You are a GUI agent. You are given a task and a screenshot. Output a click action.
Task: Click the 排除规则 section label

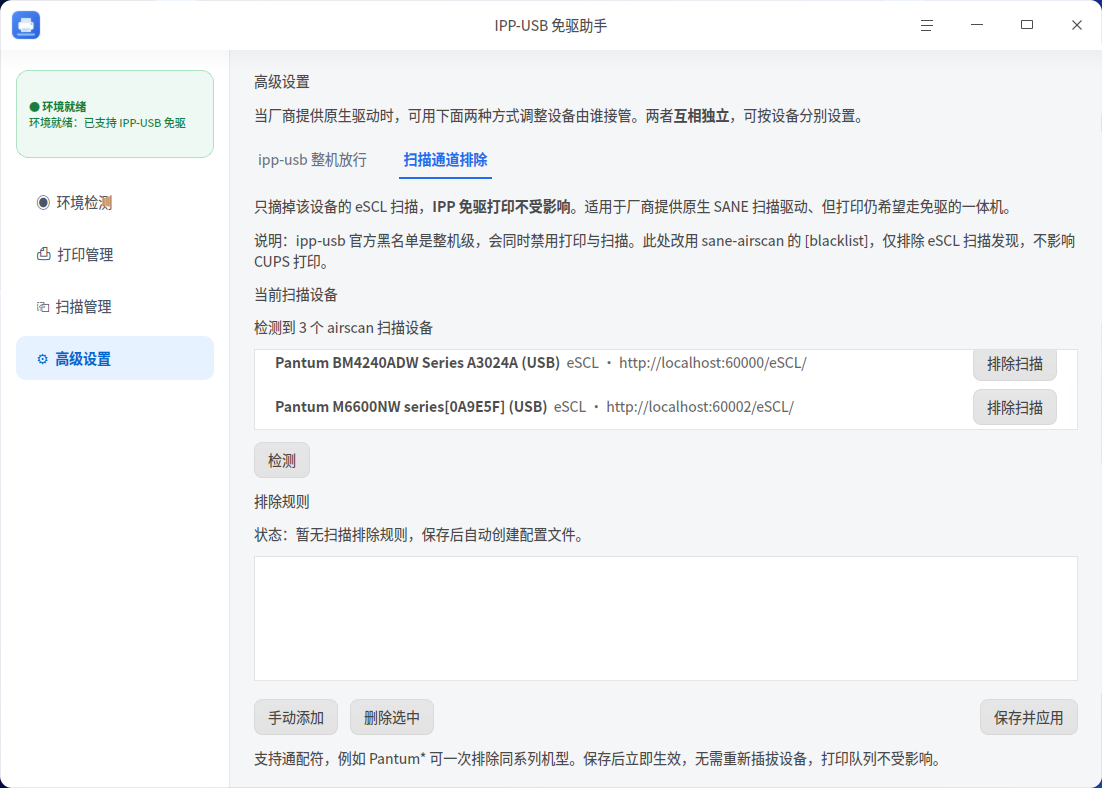(x=282, y=502)
